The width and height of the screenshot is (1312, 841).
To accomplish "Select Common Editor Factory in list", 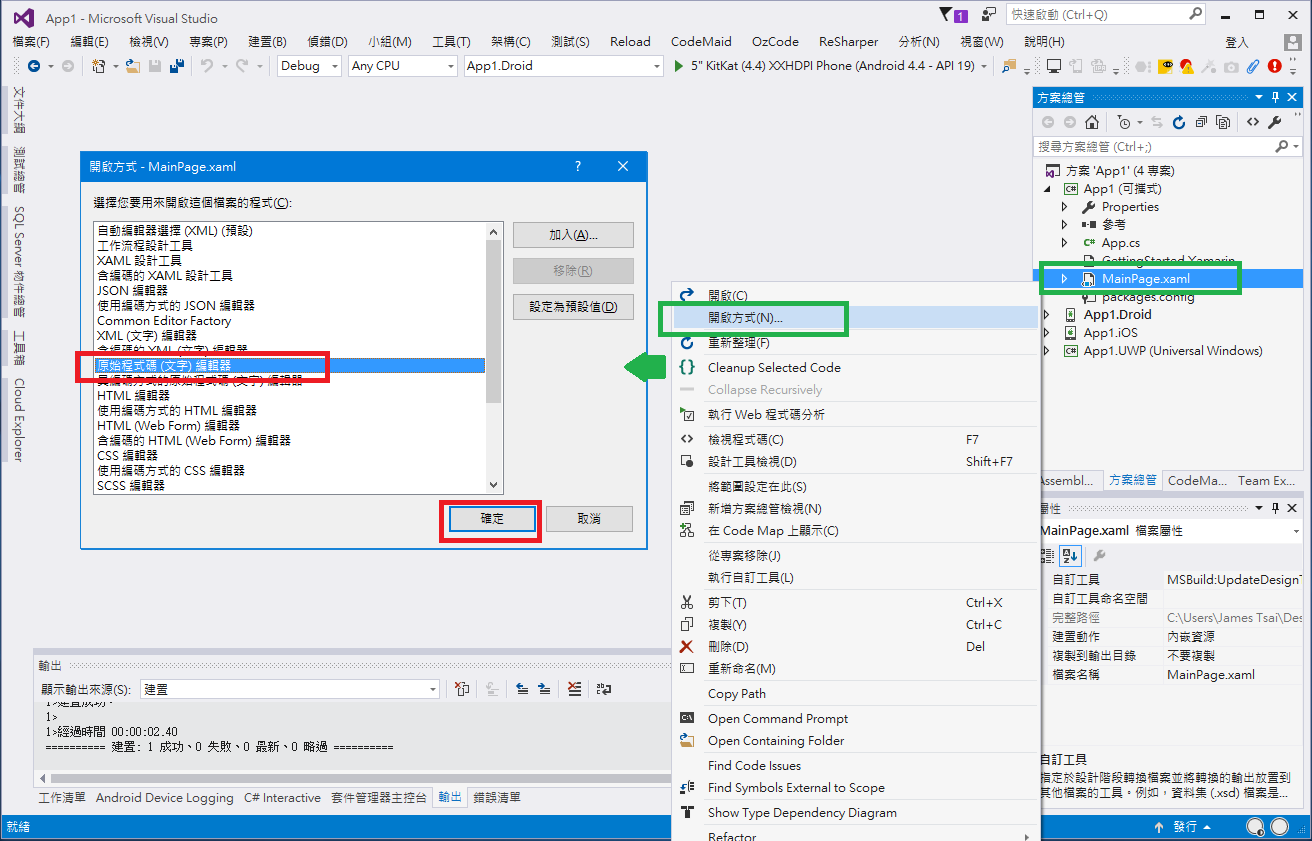I will [164, 321].
